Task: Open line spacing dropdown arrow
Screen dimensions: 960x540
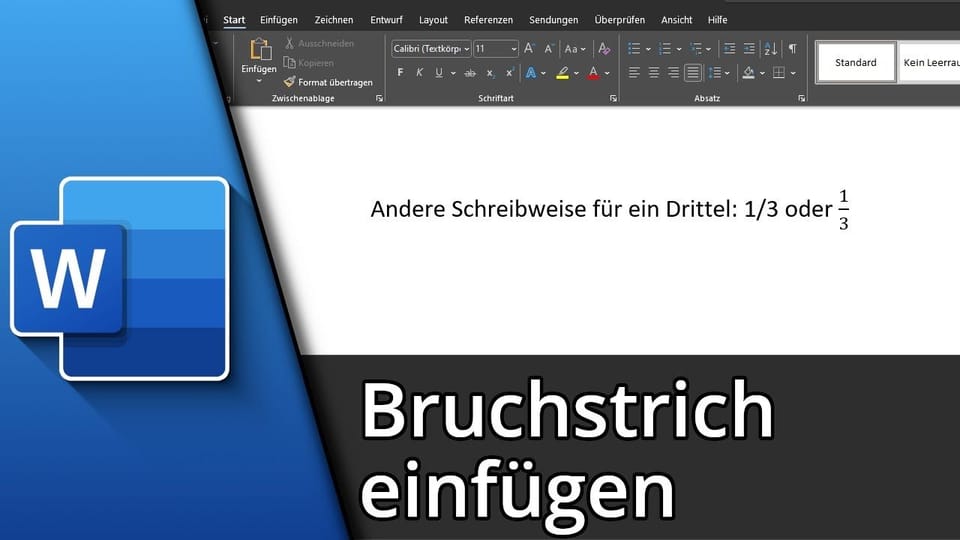Action: [727, 73]
